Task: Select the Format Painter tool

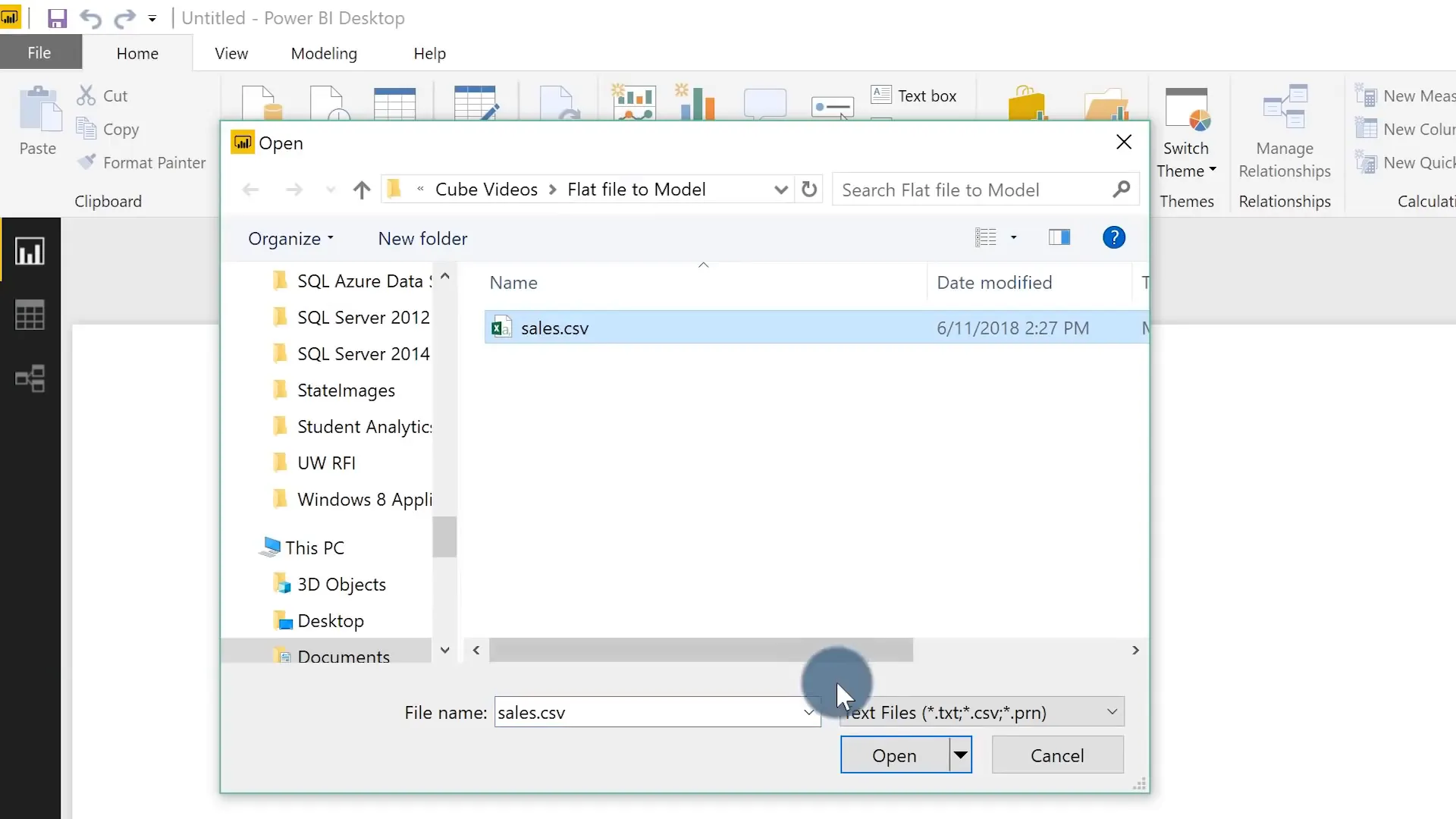Action: coord(87,162)
